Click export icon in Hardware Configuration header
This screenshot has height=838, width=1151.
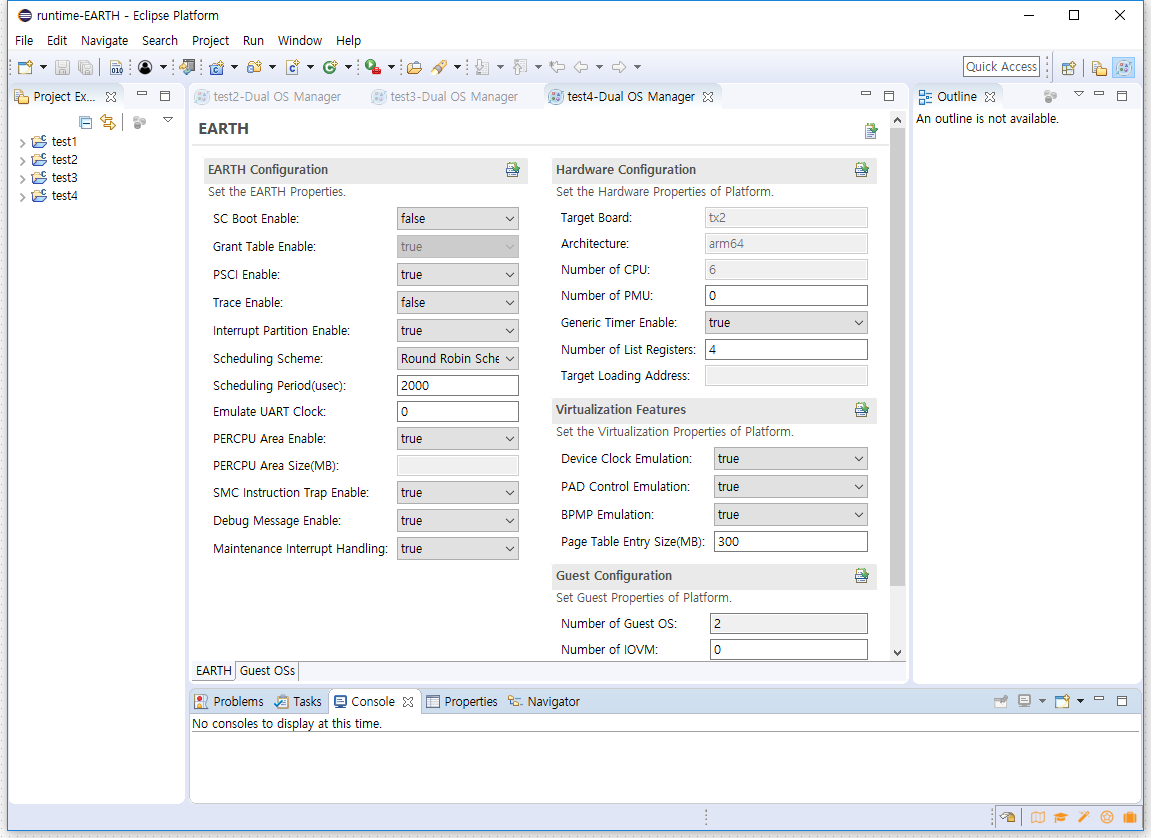click(861, 170)
